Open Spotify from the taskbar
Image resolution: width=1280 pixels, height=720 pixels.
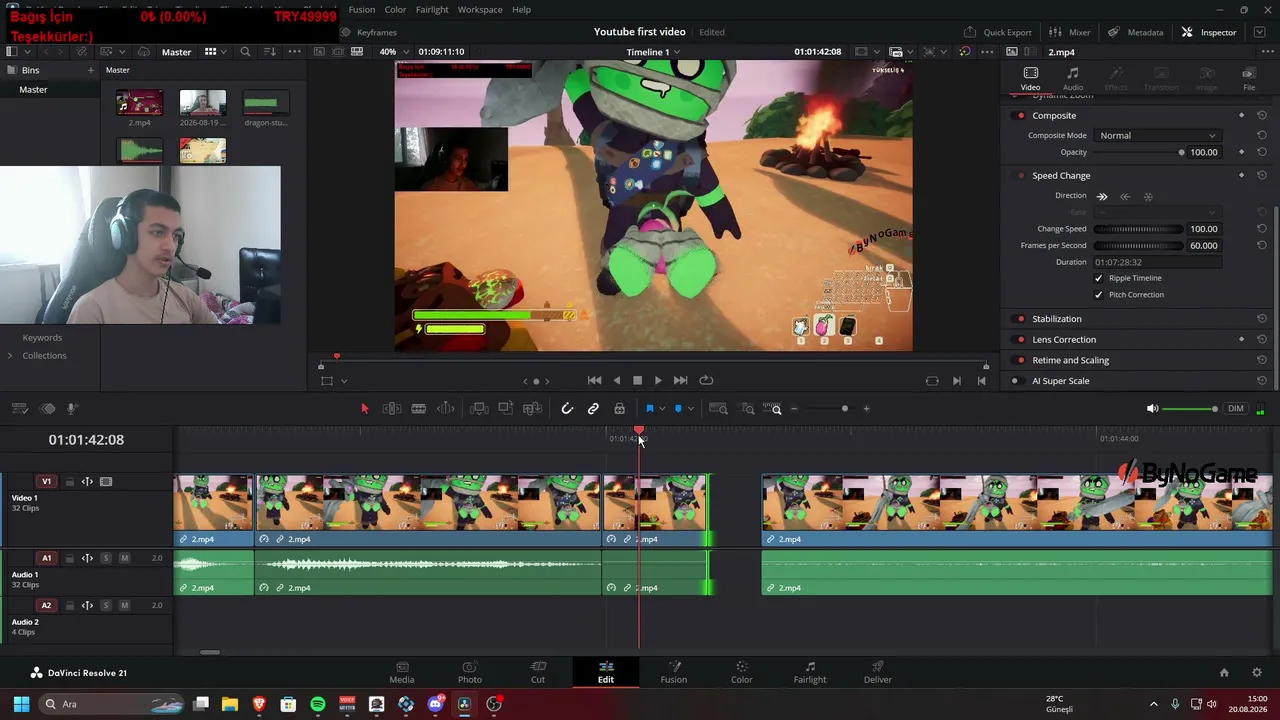318,704
